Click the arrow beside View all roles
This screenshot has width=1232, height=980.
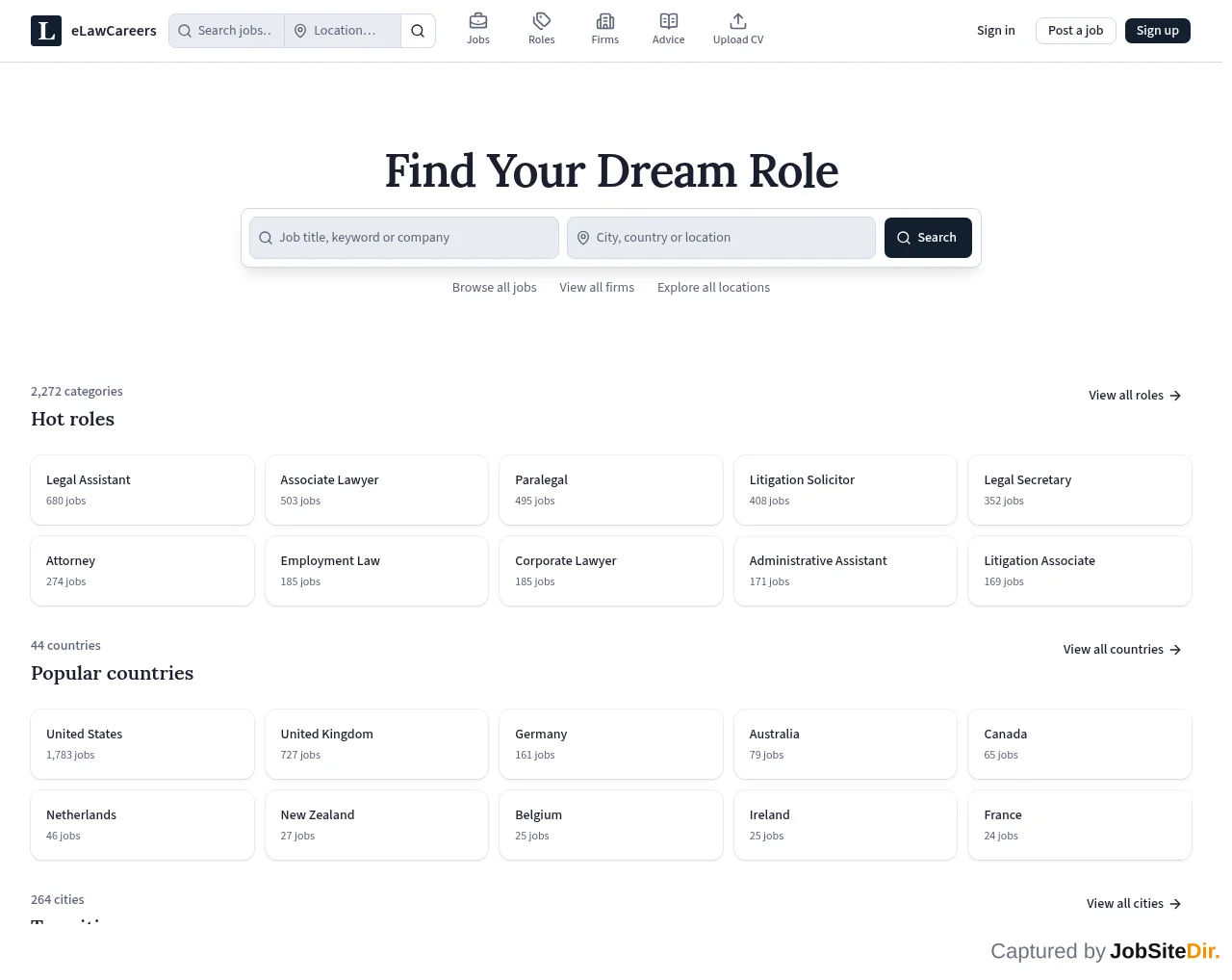[x=1175, y=396]
